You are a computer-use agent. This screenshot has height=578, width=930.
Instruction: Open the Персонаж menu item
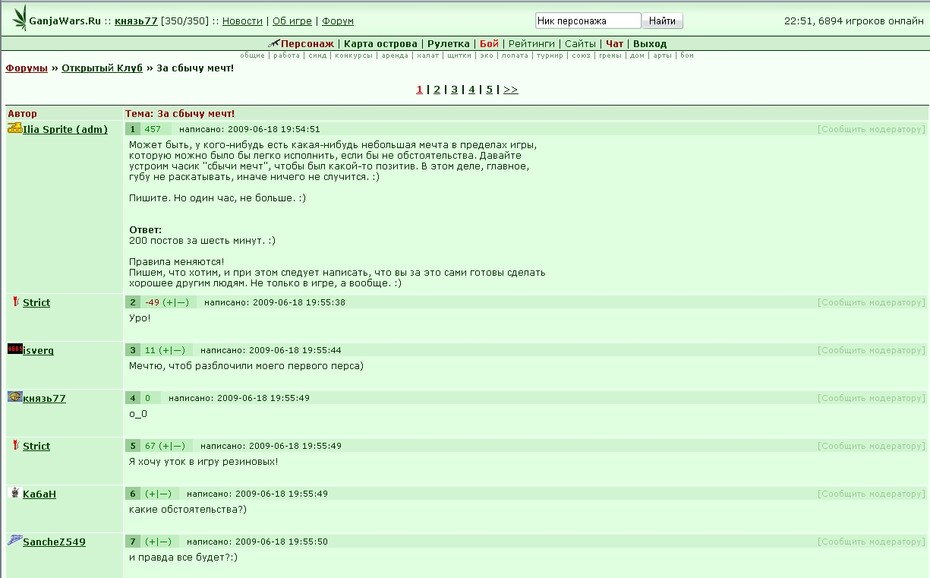(x=307, y=44)
